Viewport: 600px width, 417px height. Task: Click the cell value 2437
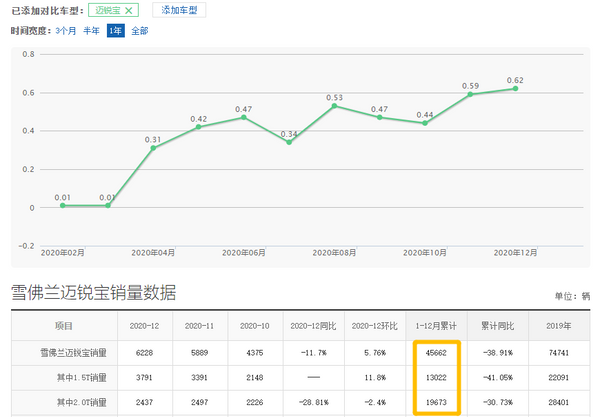(x=144, y=402)
